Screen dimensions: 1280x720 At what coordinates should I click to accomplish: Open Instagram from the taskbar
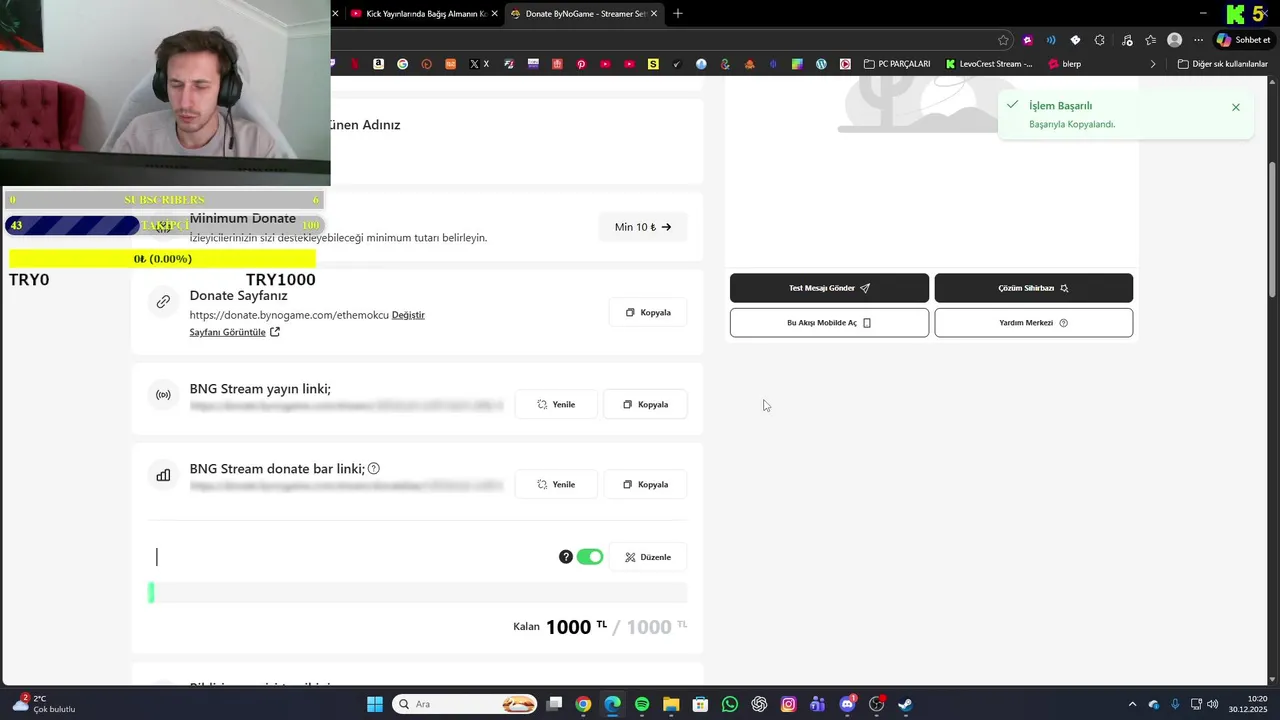pyautogui.click(x=789, y=704)
